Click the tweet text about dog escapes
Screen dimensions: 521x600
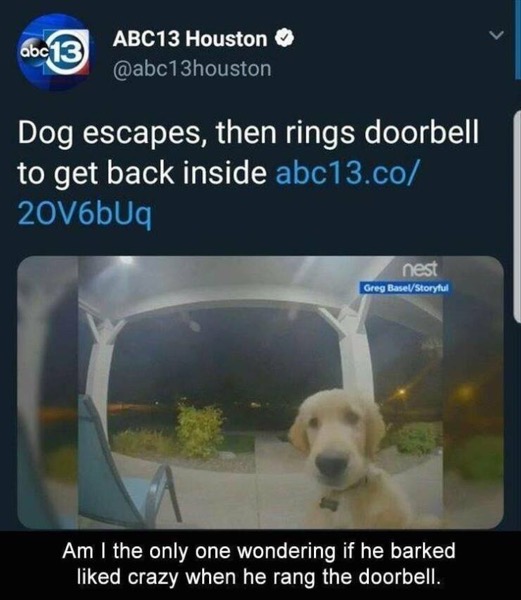pyautogui.click(x=248, y=153)
